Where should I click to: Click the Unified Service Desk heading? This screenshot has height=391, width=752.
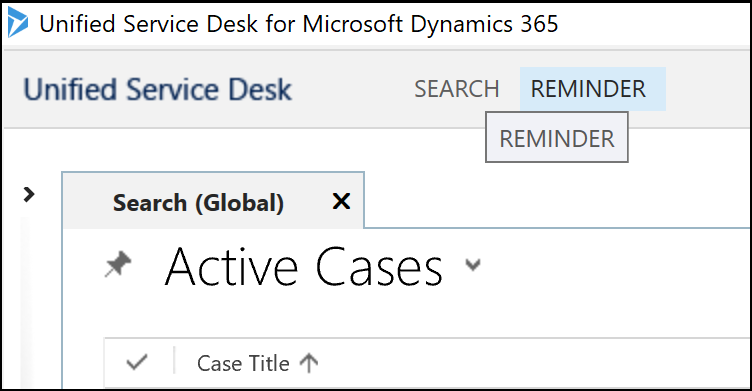pyautogui.click(x=158, y=90)
